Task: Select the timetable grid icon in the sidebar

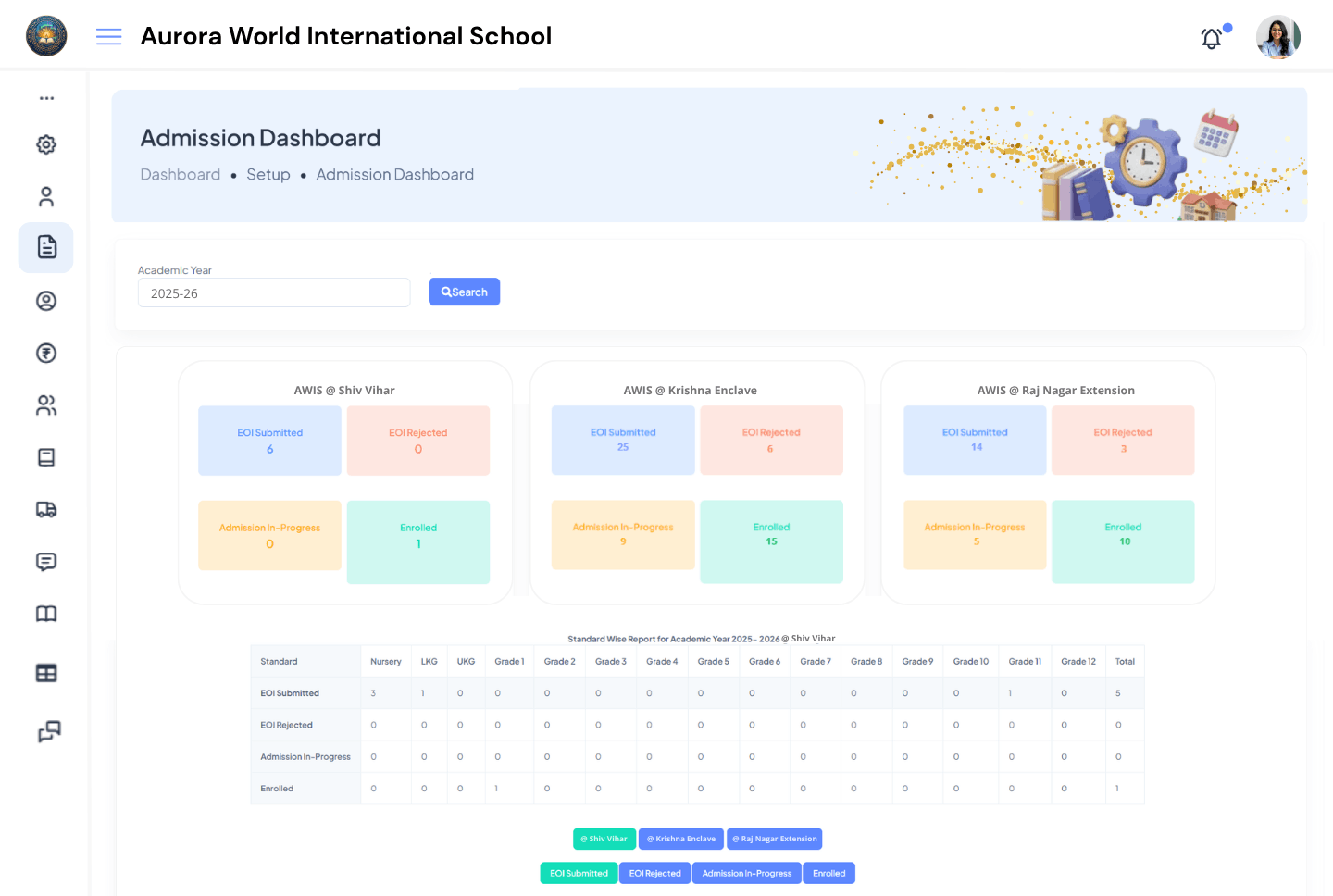Action: click(45, 672)
